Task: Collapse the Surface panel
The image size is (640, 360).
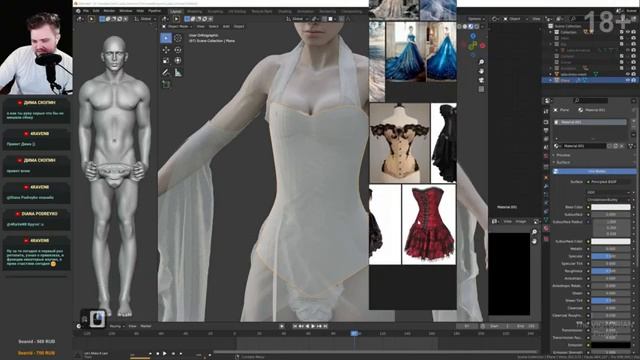Action: tap(562, 162)
